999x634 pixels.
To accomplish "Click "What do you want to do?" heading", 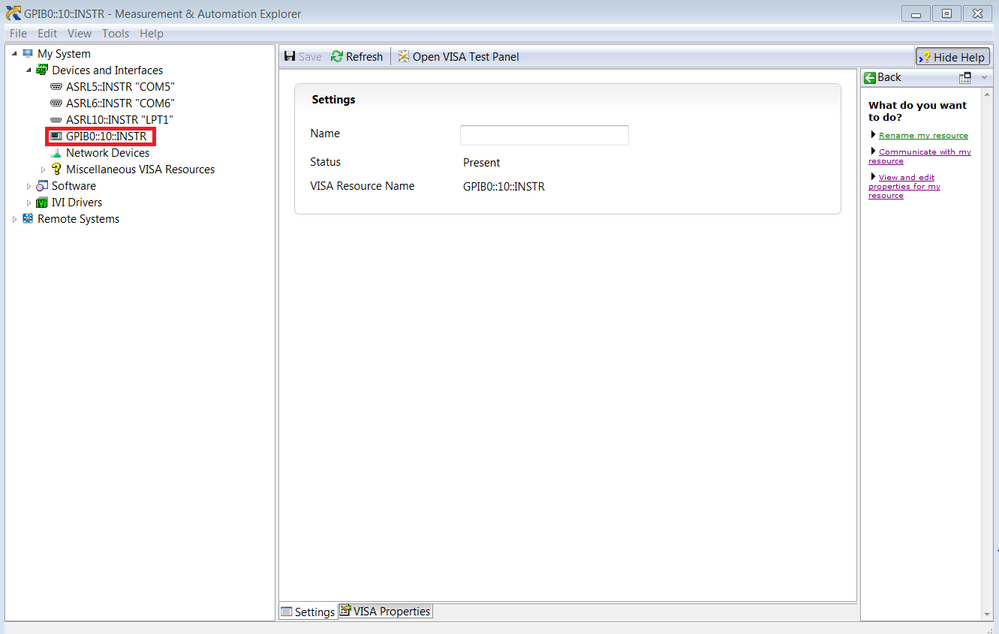I will pos(917,111).
